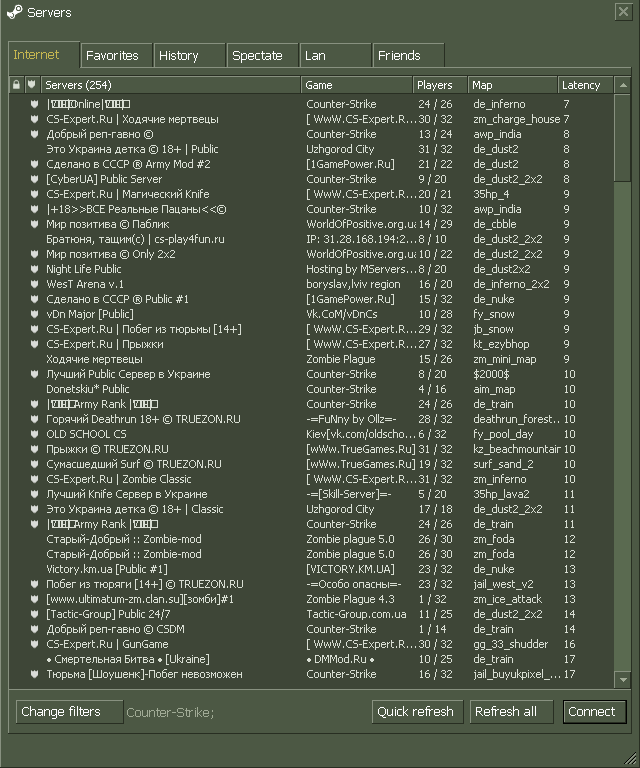Open the Friends tab

tap(408, 55)
